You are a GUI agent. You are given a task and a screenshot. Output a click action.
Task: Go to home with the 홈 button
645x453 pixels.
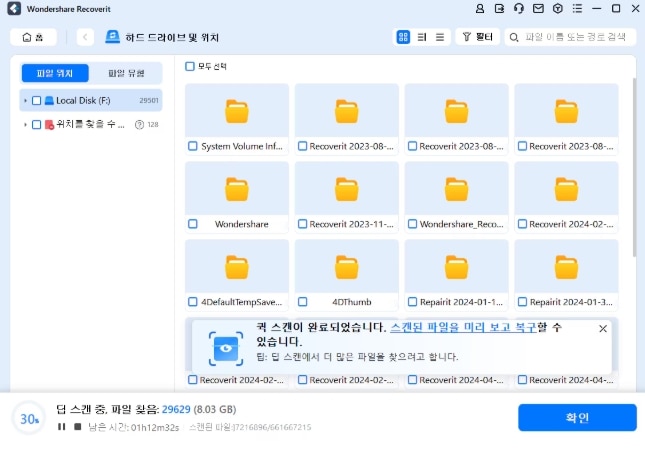[33, 37]
